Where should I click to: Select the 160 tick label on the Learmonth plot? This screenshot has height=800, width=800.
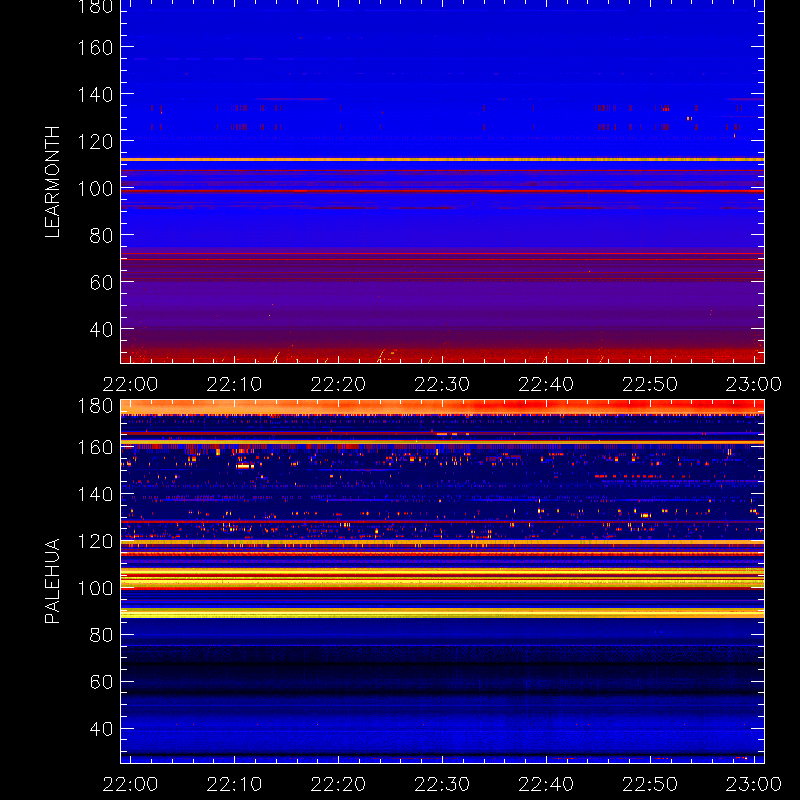pyautogui.click(x=95, y=47)
